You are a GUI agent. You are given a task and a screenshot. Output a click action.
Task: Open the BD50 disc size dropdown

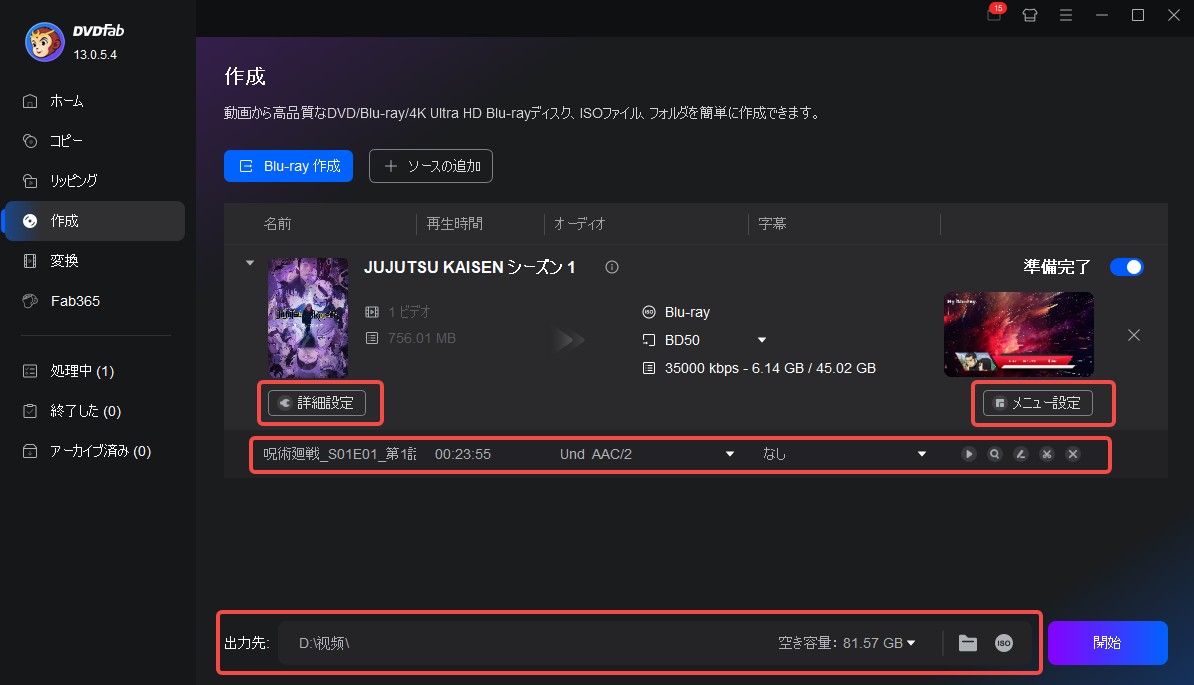pyautogui.click(x=761, y=340)
